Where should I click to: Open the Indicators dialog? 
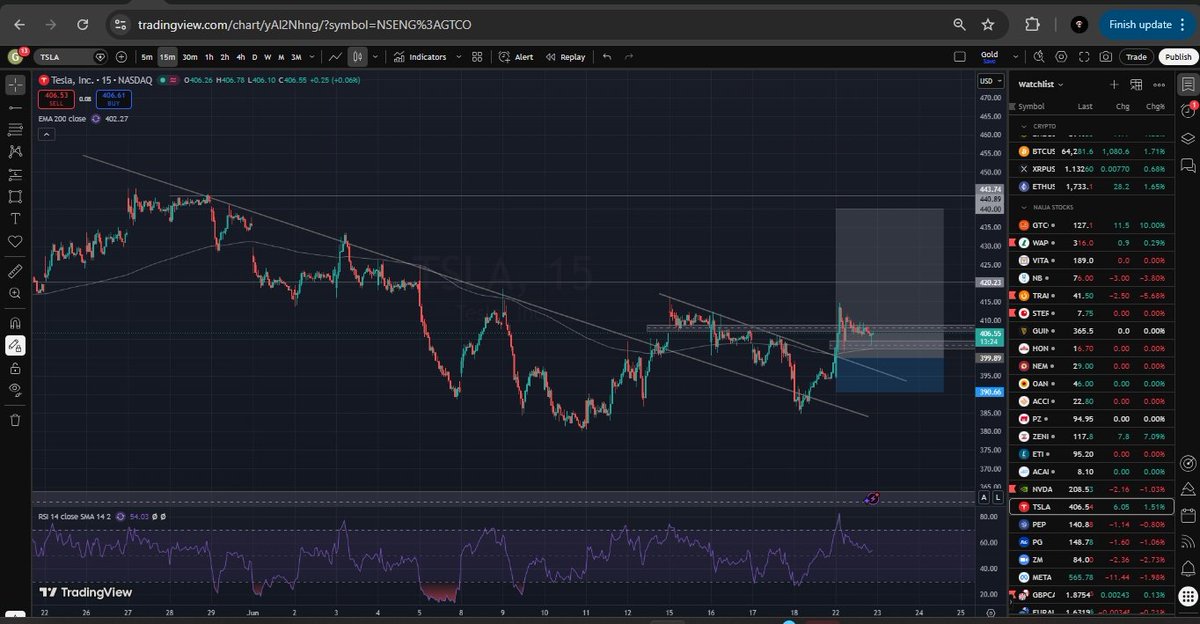click(x=420, y=57)
